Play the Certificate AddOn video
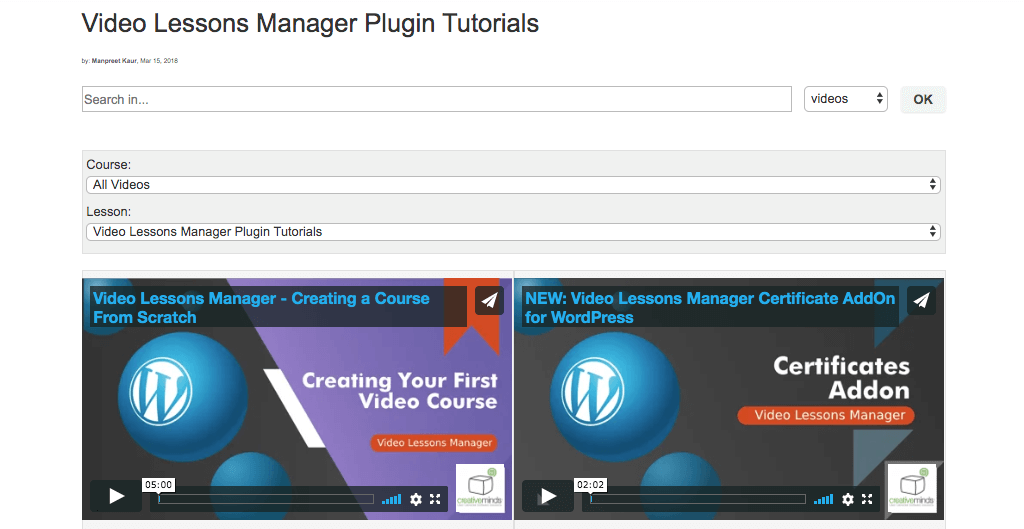1024x529 pixels. point(549,496)
